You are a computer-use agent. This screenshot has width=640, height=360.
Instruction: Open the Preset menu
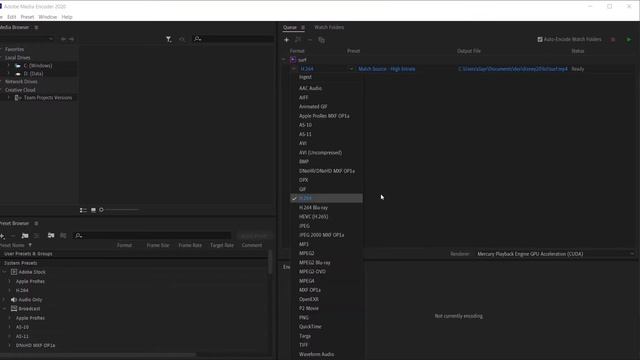point(27,17)
